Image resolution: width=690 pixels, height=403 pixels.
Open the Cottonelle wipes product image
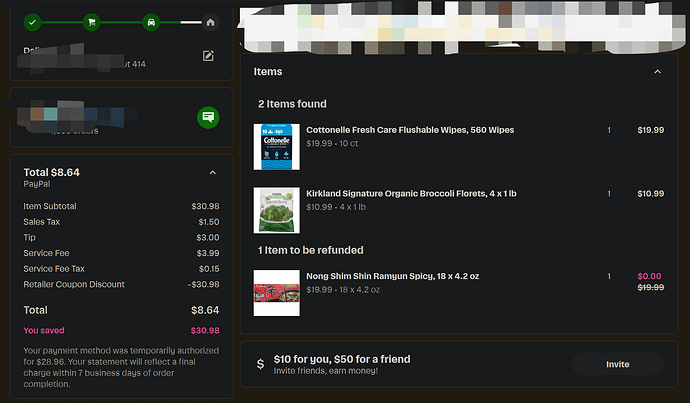276,147
